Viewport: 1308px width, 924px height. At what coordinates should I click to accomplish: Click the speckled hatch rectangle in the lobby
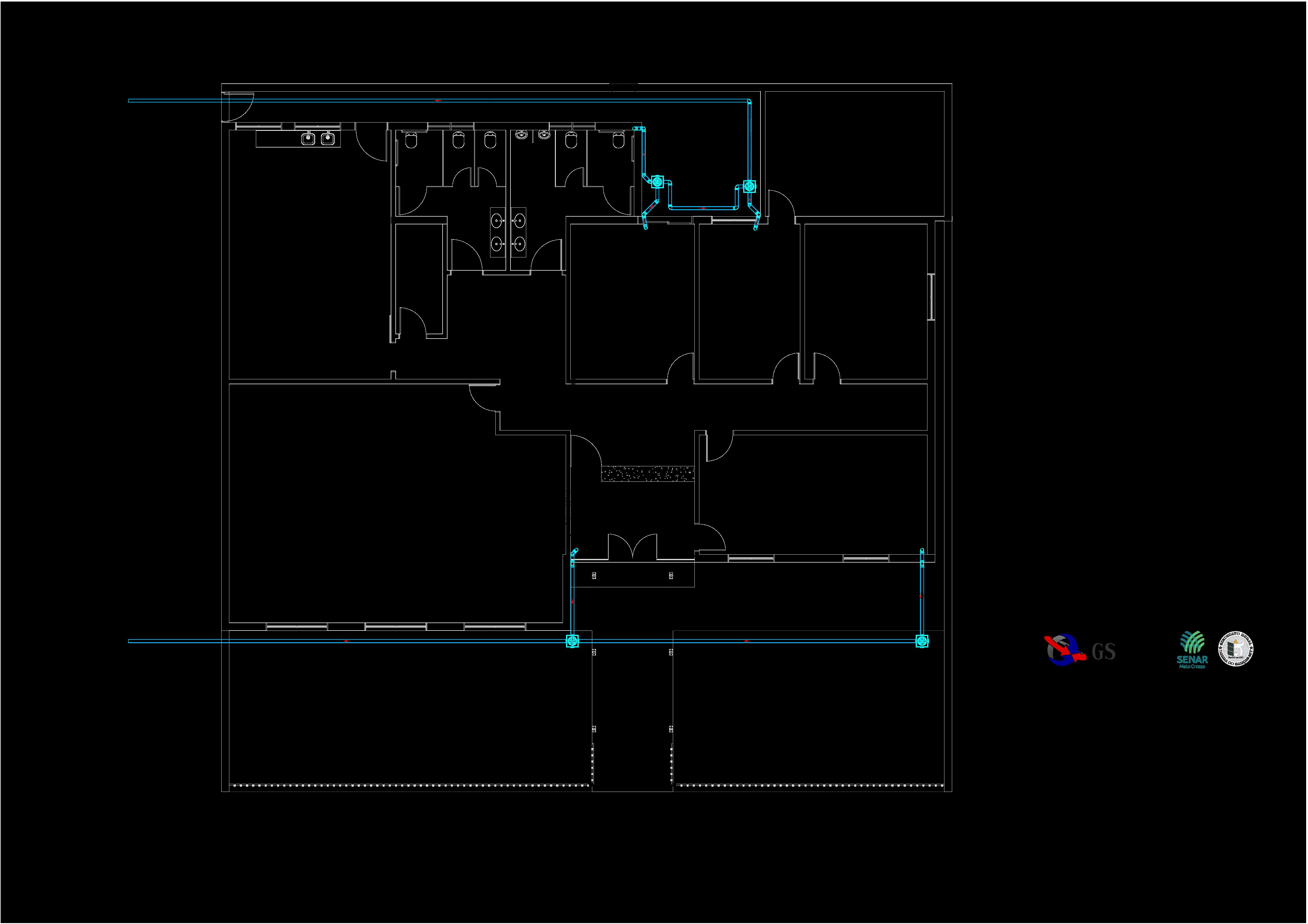click(x=647, y=474)
